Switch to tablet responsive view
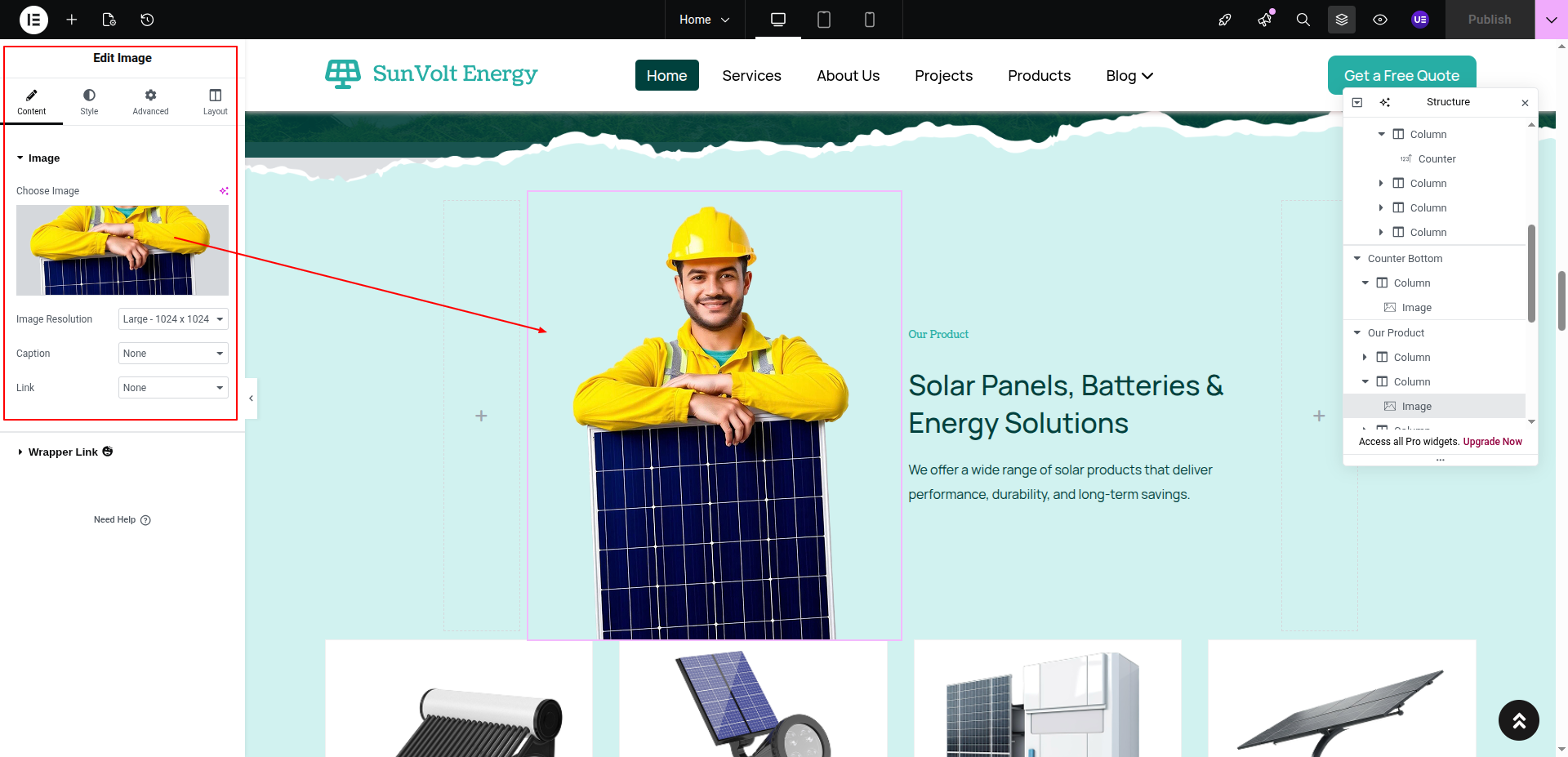Screen dimensions: 1568x757 pos(824,20)
